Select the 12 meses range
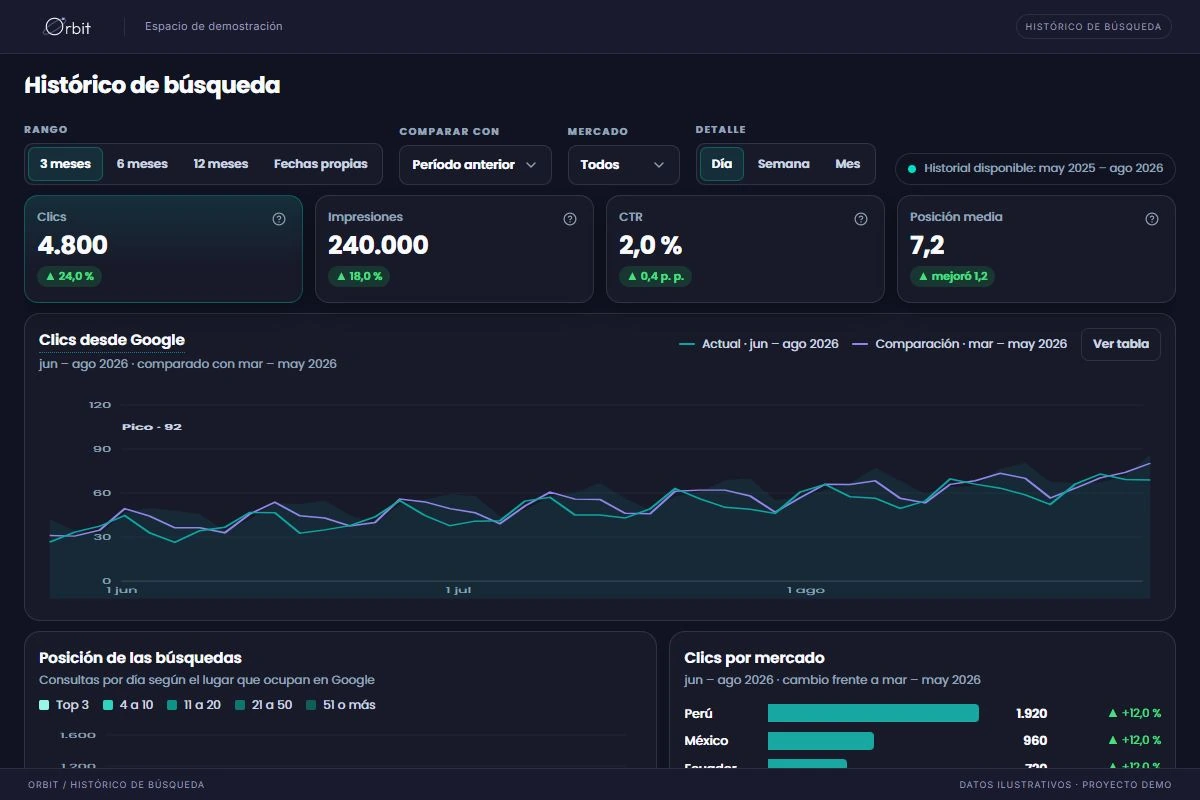This screenshot has width=1200, height=800. [221, 164]
